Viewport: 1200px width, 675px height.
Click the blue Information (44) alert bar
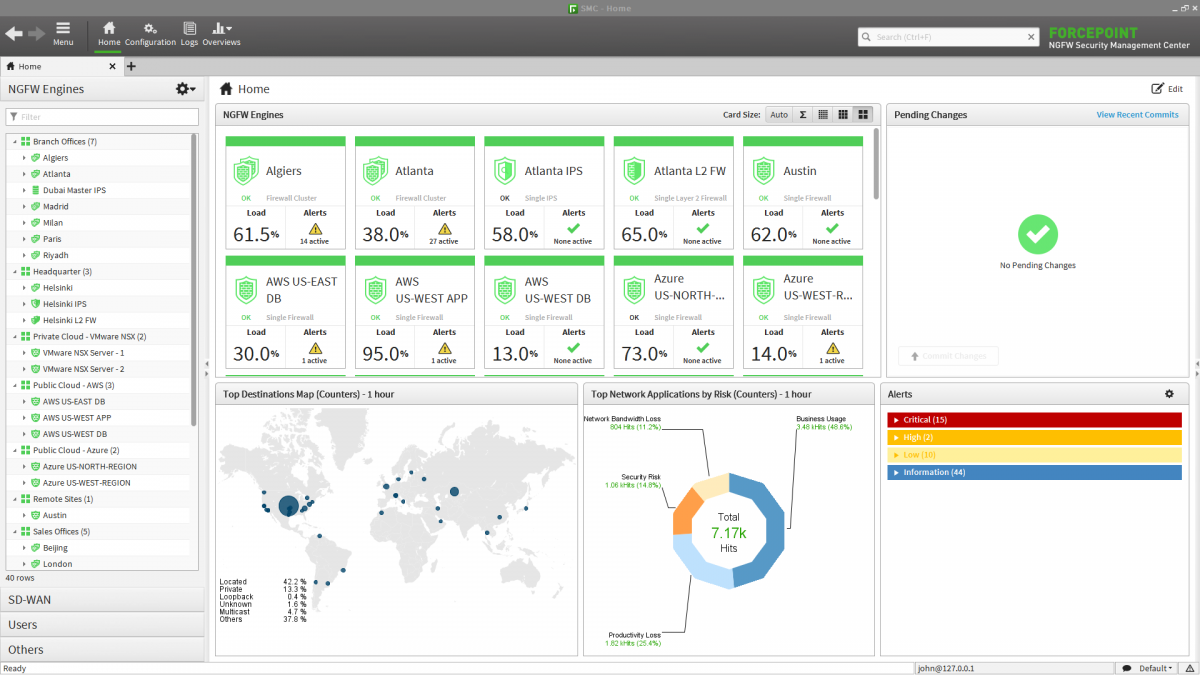click(1034, 472)
